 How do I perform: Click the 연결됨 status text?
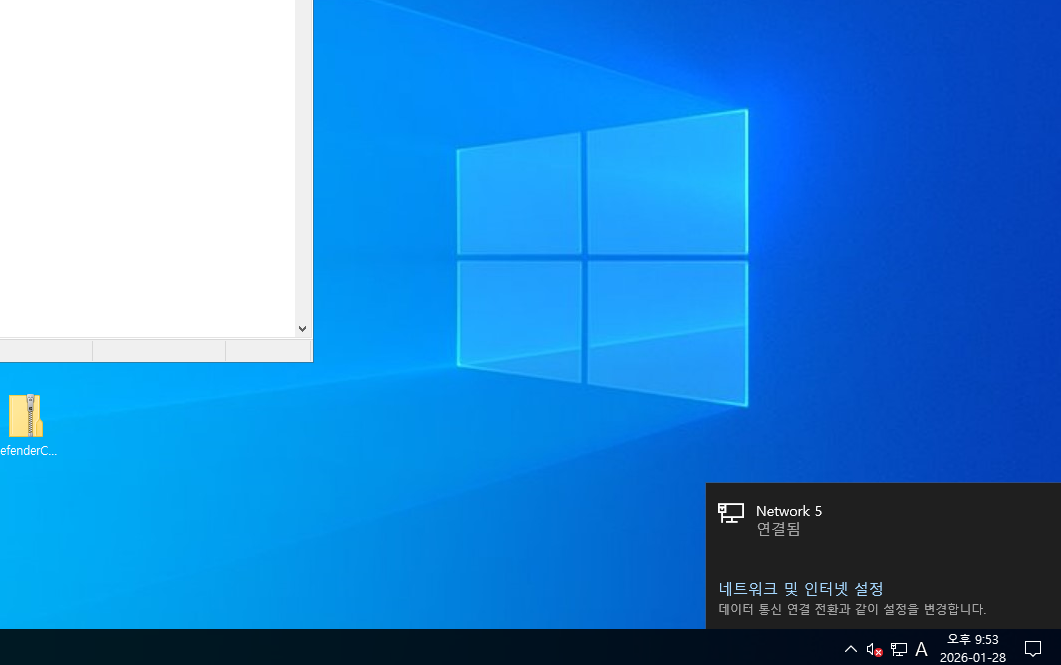[x=778, y=529]
